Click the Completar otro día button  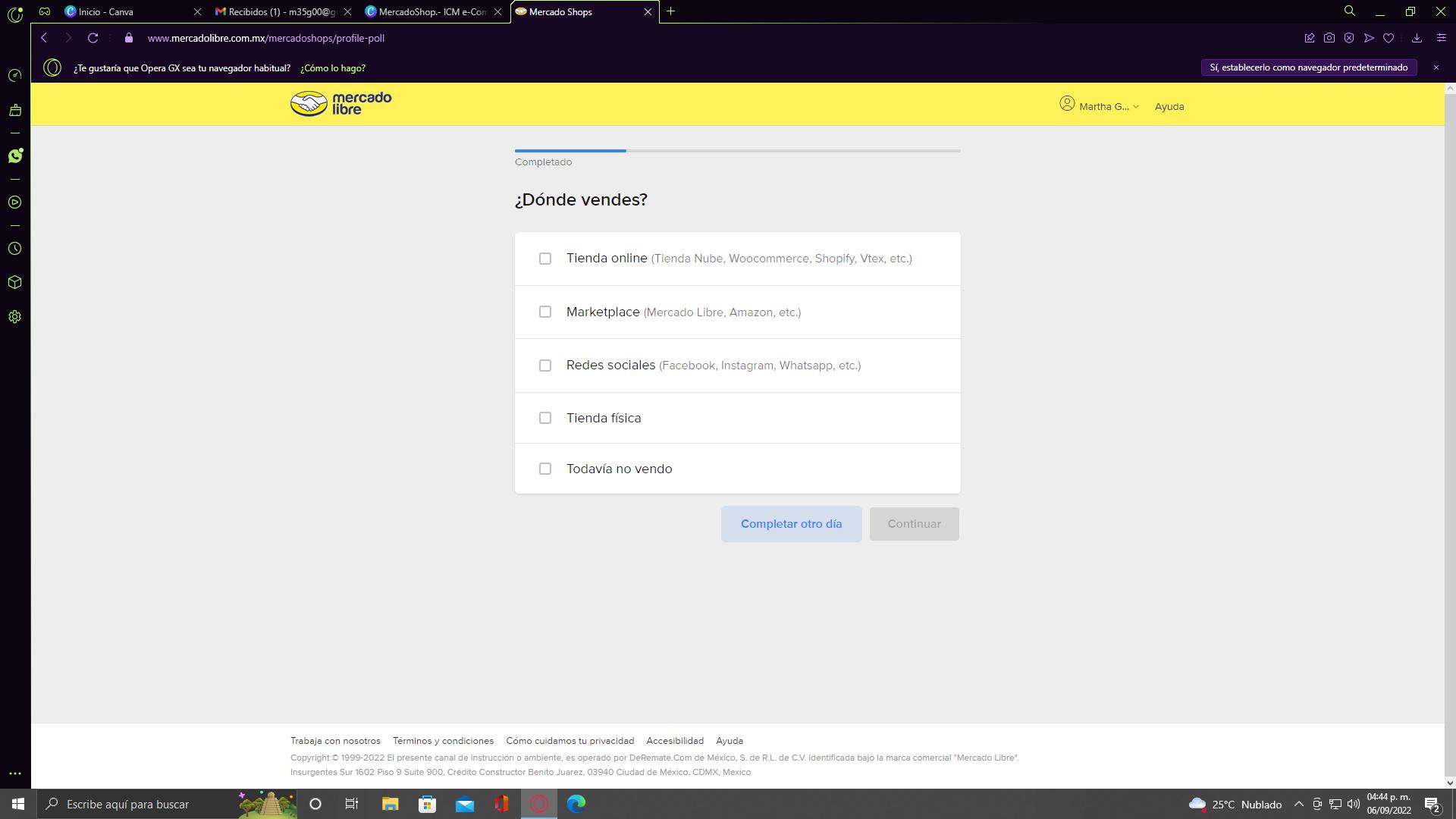click(x=791, y=524)
